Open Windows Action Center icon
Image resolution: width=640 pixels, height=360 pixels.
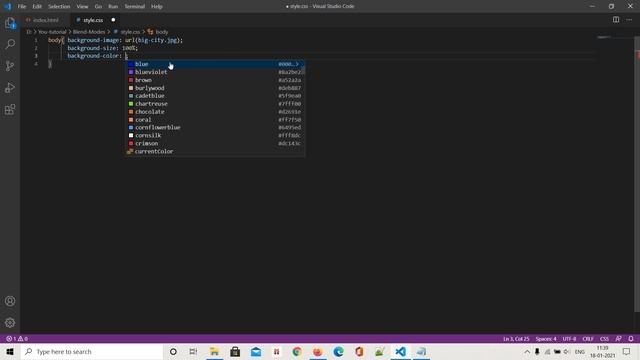(627, 351)
